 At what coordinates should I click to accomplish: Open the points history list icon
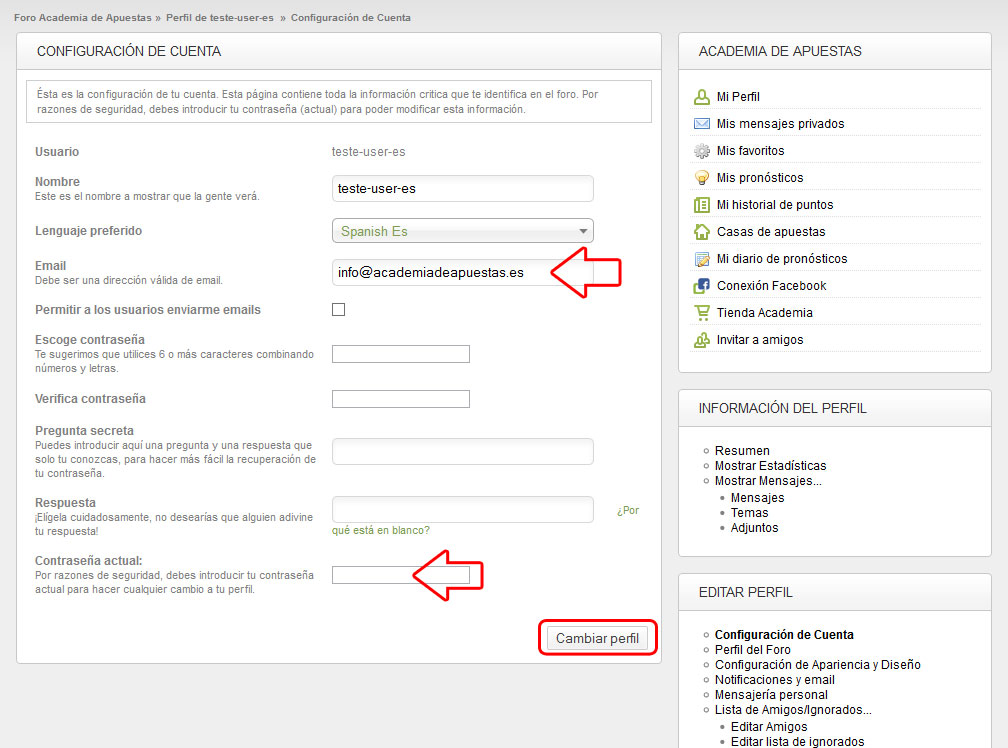(x=702, y=205)
